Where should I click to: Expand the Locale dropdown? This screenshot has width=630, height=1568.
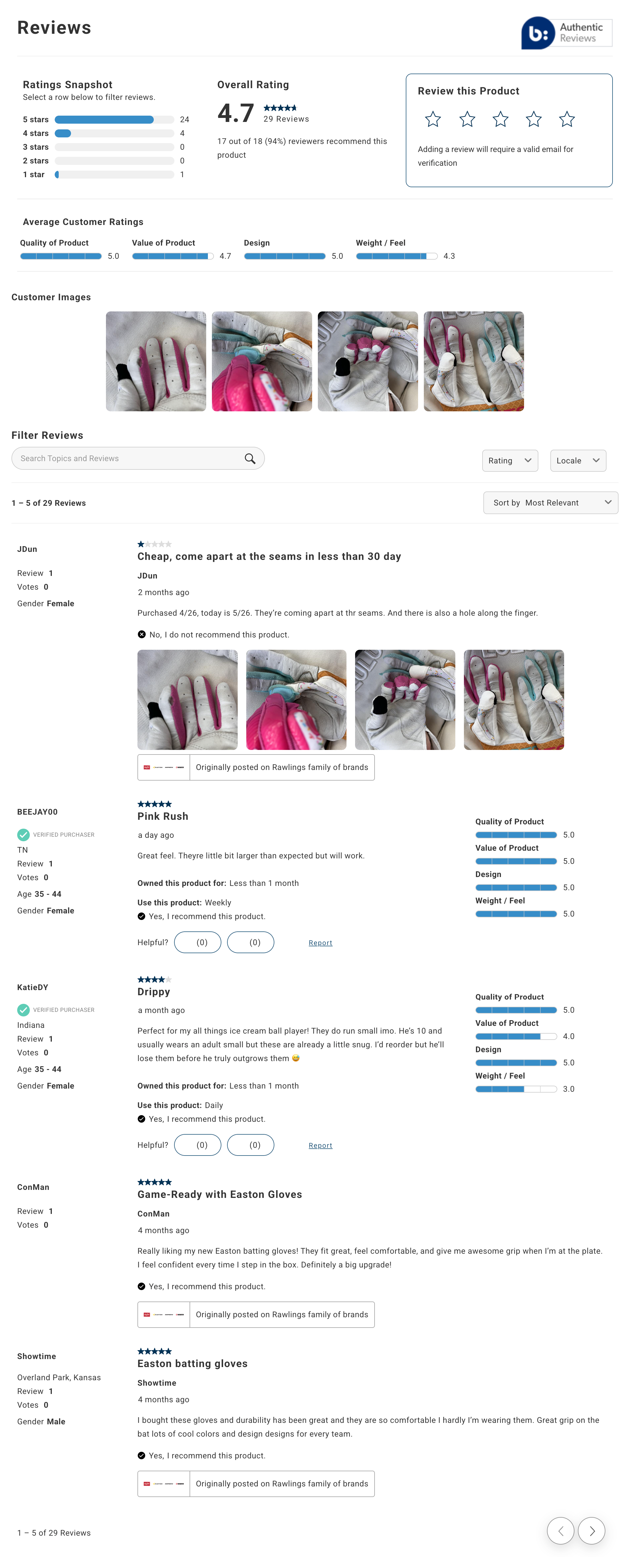(578, 461)
